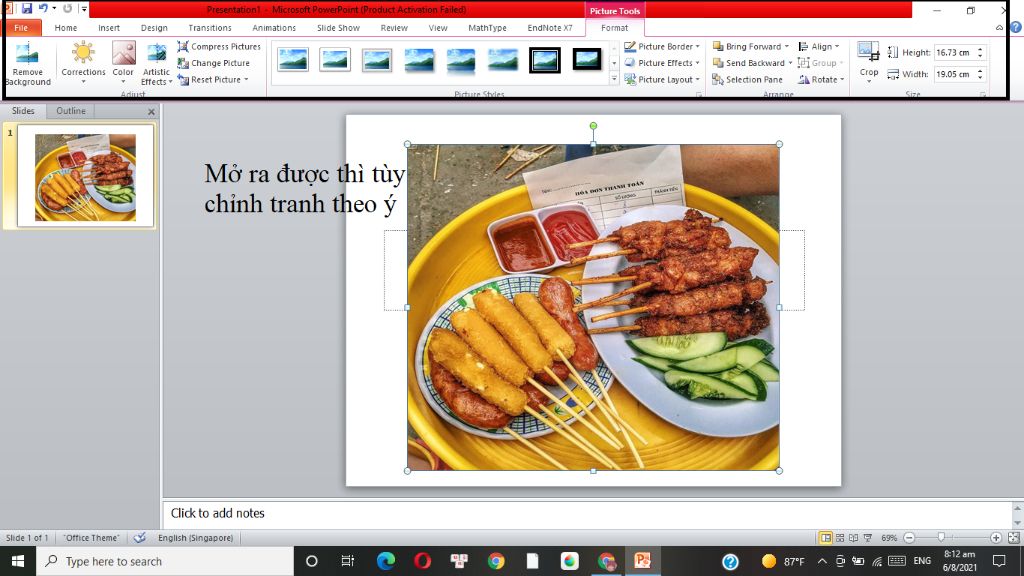The image size is (1024, 576).
Task: Open Rotate dropdown
Action: point(821,80)
